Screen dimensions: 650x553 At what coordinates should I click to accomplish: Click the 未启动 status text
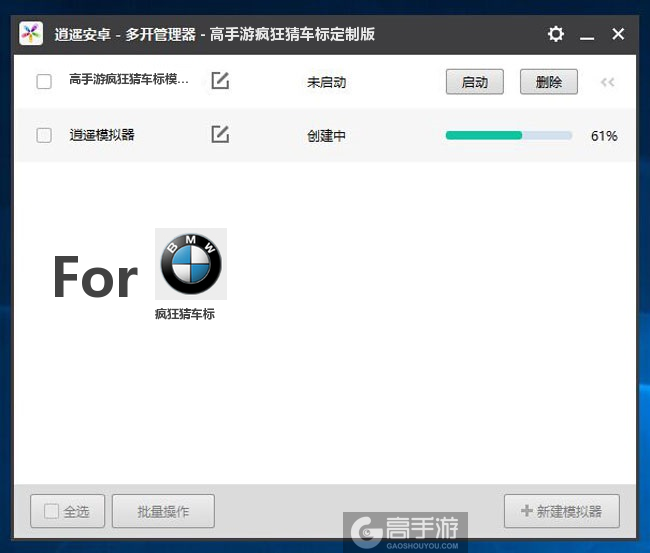327,82
